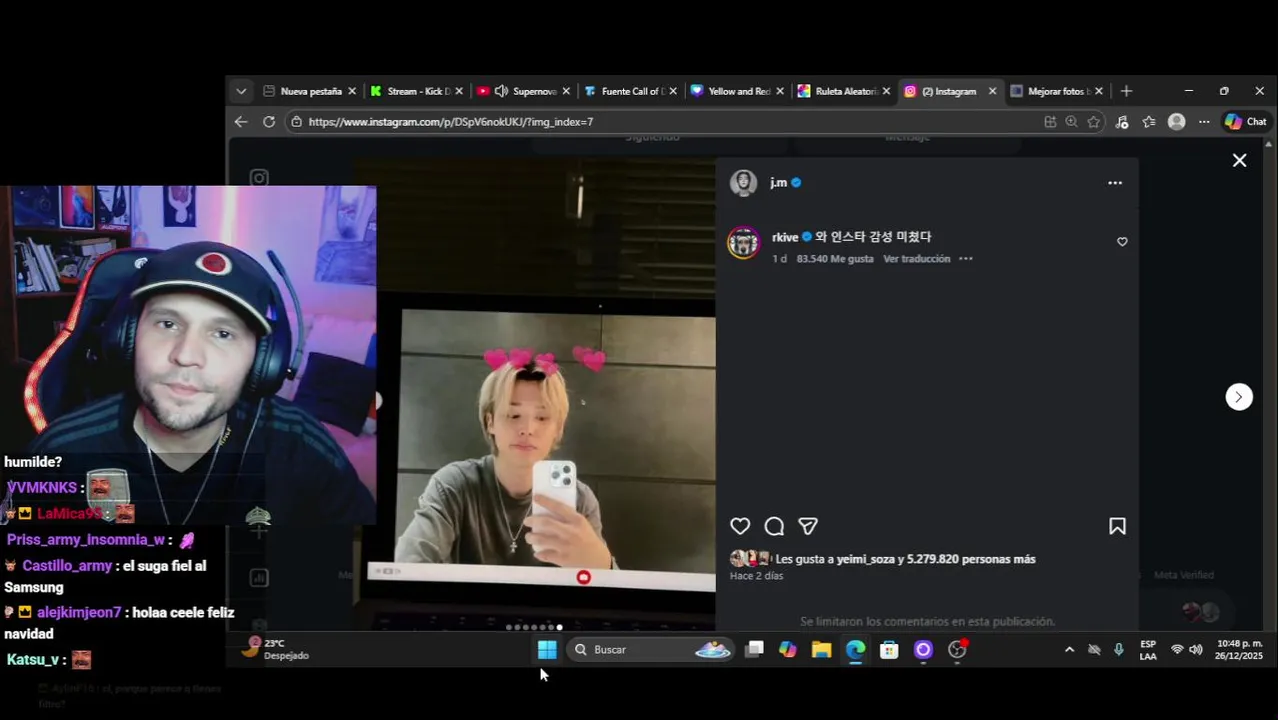Open the j.m username link
Viewport: 1278px width, 720px height.
(778, 183)
